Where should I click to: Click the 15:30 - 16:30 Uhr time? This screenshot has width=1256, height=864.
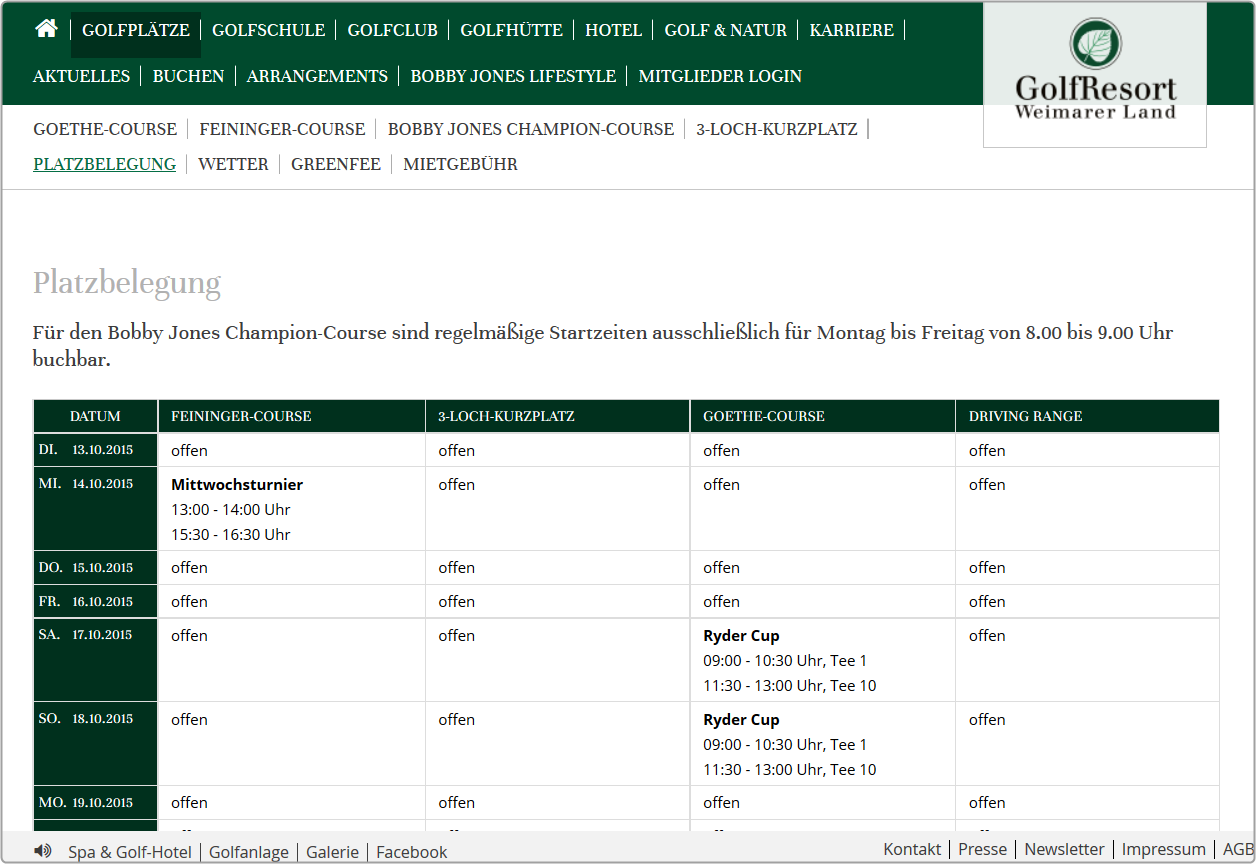(x=231, y=535)
